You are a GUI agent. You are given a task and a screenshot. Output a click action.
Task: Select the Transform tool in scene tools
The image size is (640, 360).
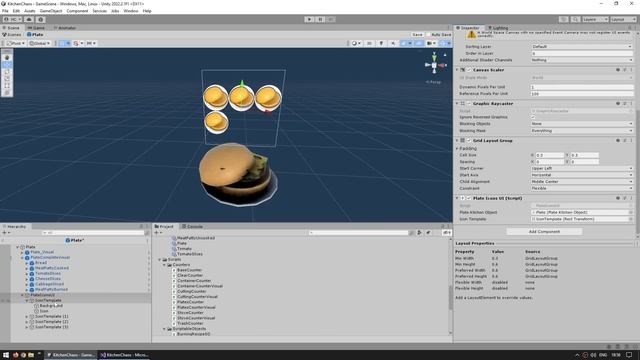pyautogui.click(x=7, y=93)
